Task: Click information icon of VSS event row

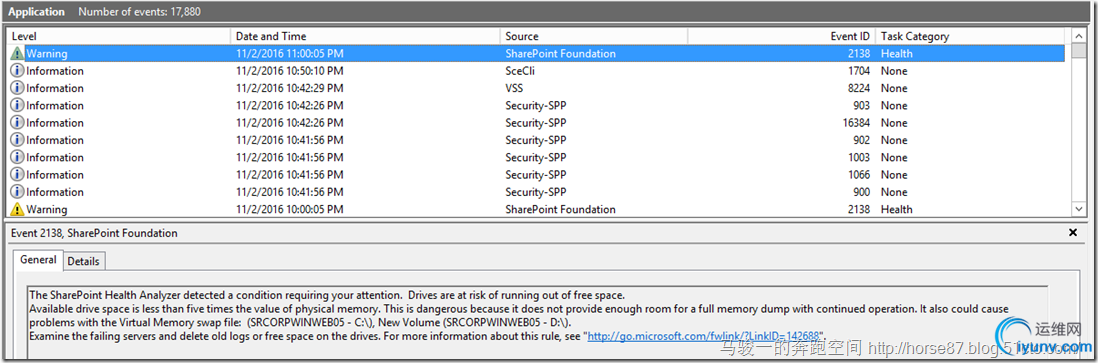Action: pos(17,88)
